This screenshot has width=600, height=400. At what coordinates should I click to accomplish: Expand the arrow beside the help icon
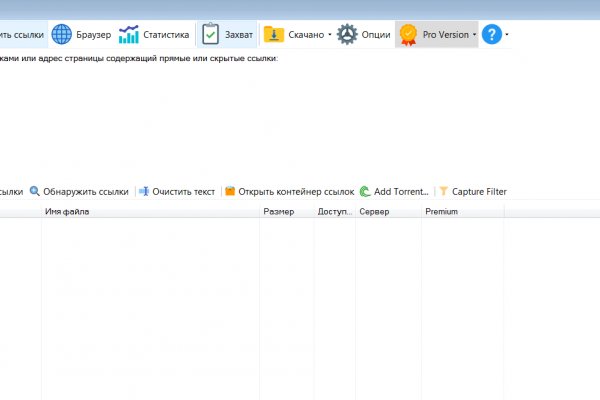coord(507,35)
